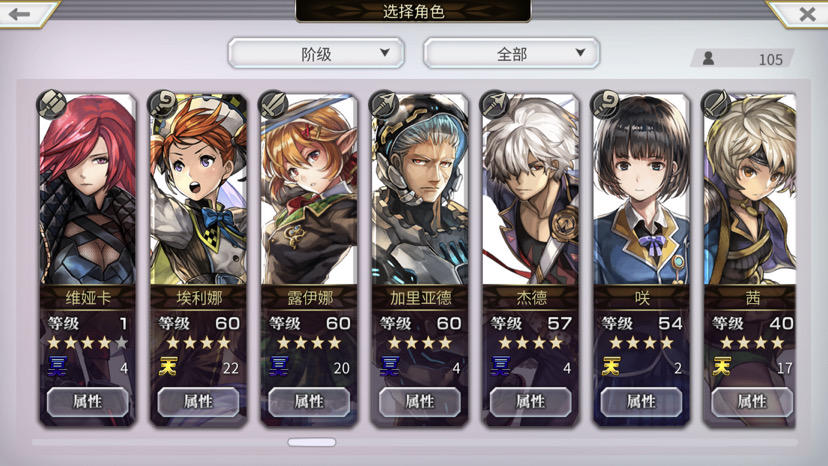Open 属性 for 加里亚德
The image size is (828, 466).
click(x=419, y=402)
